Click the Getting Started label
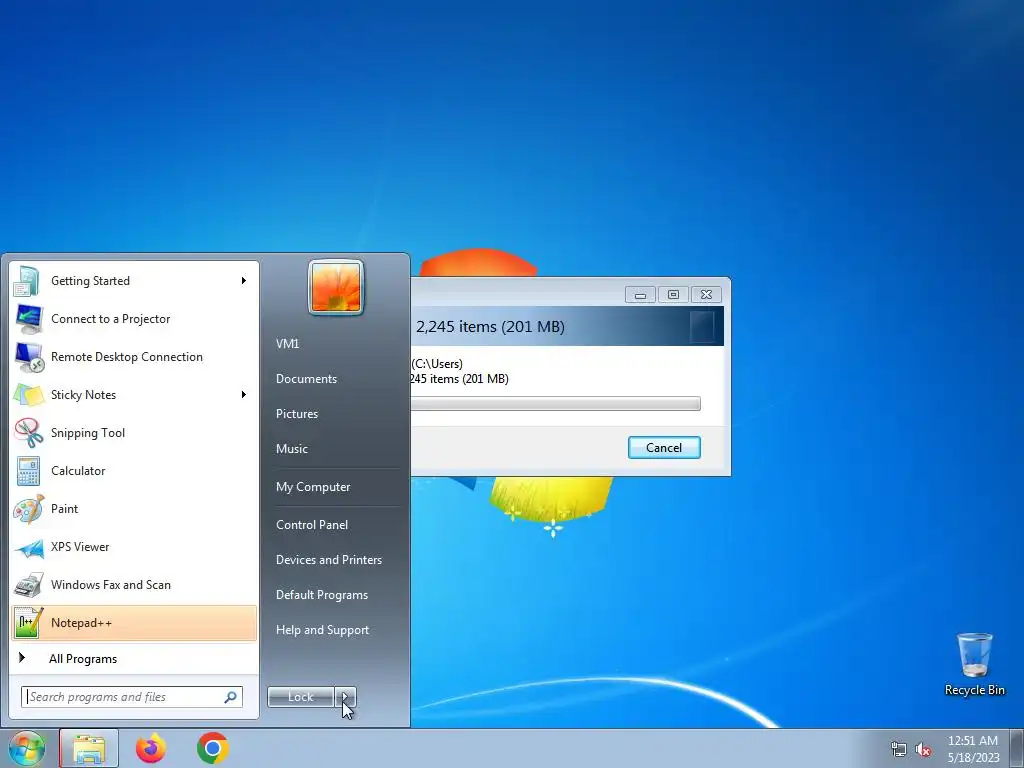This screenshot has height=768, width=1024. (x=90, y=281)
